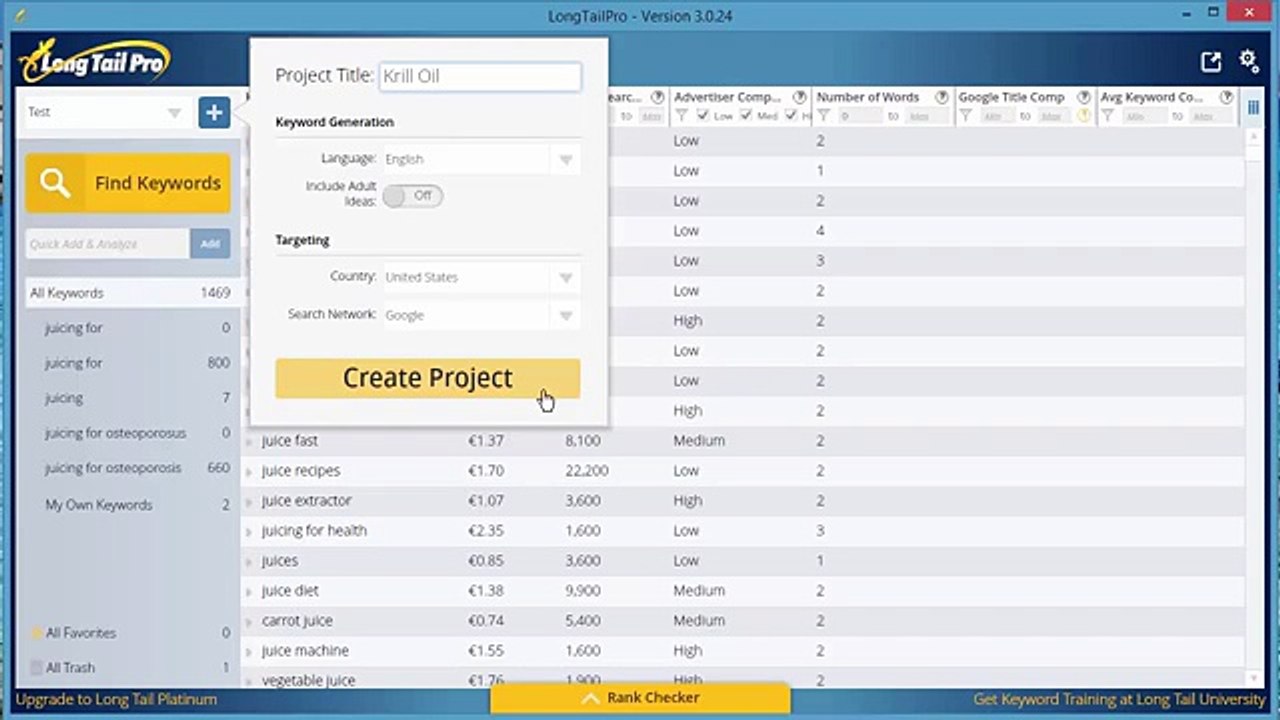Image resolution: width=1280 pixels, height=720 pixels.
Task: Click the app icon in the title bar
Action: (22, 15)
